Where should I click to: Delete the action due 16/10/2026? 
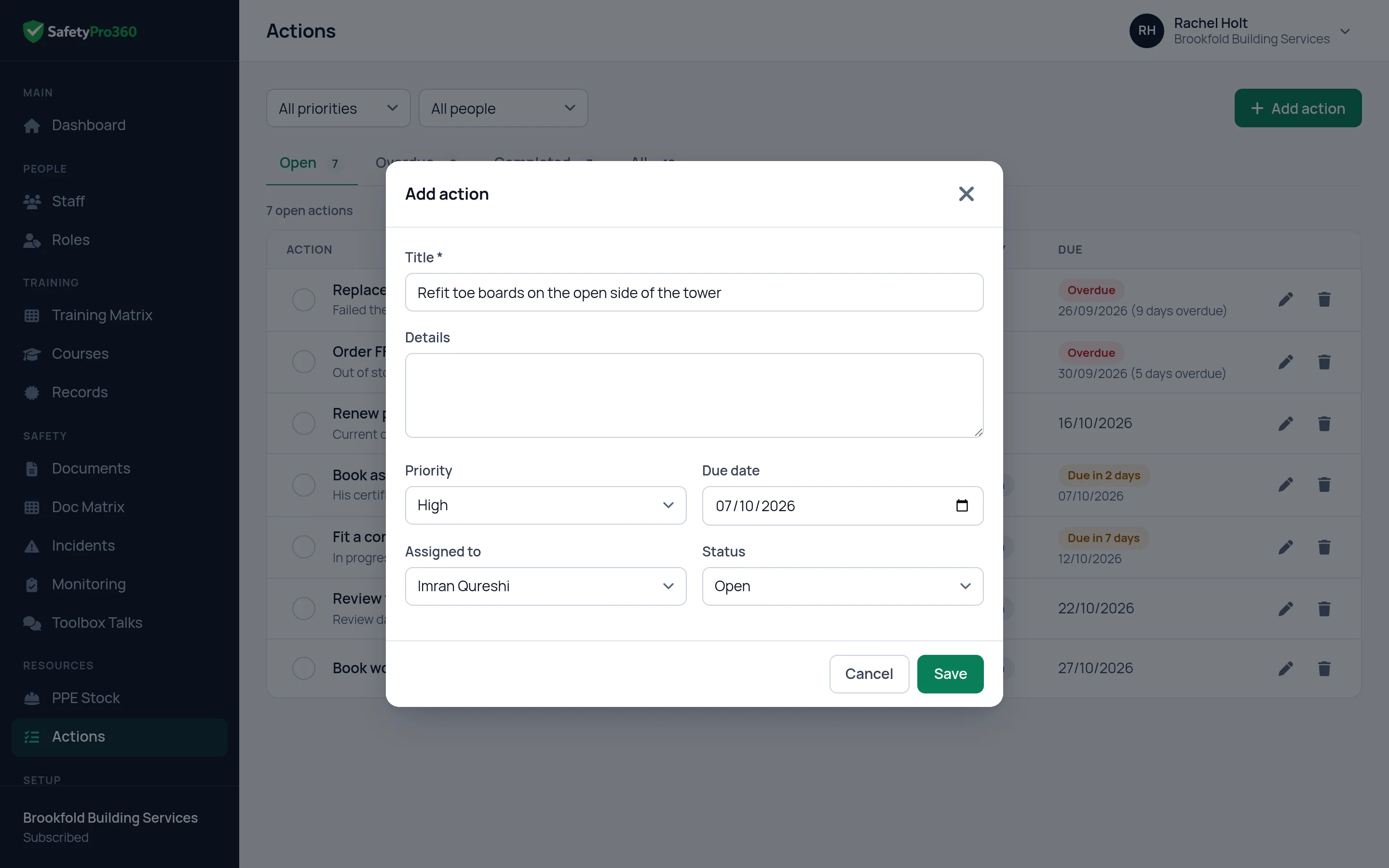tap(1324, 424)
